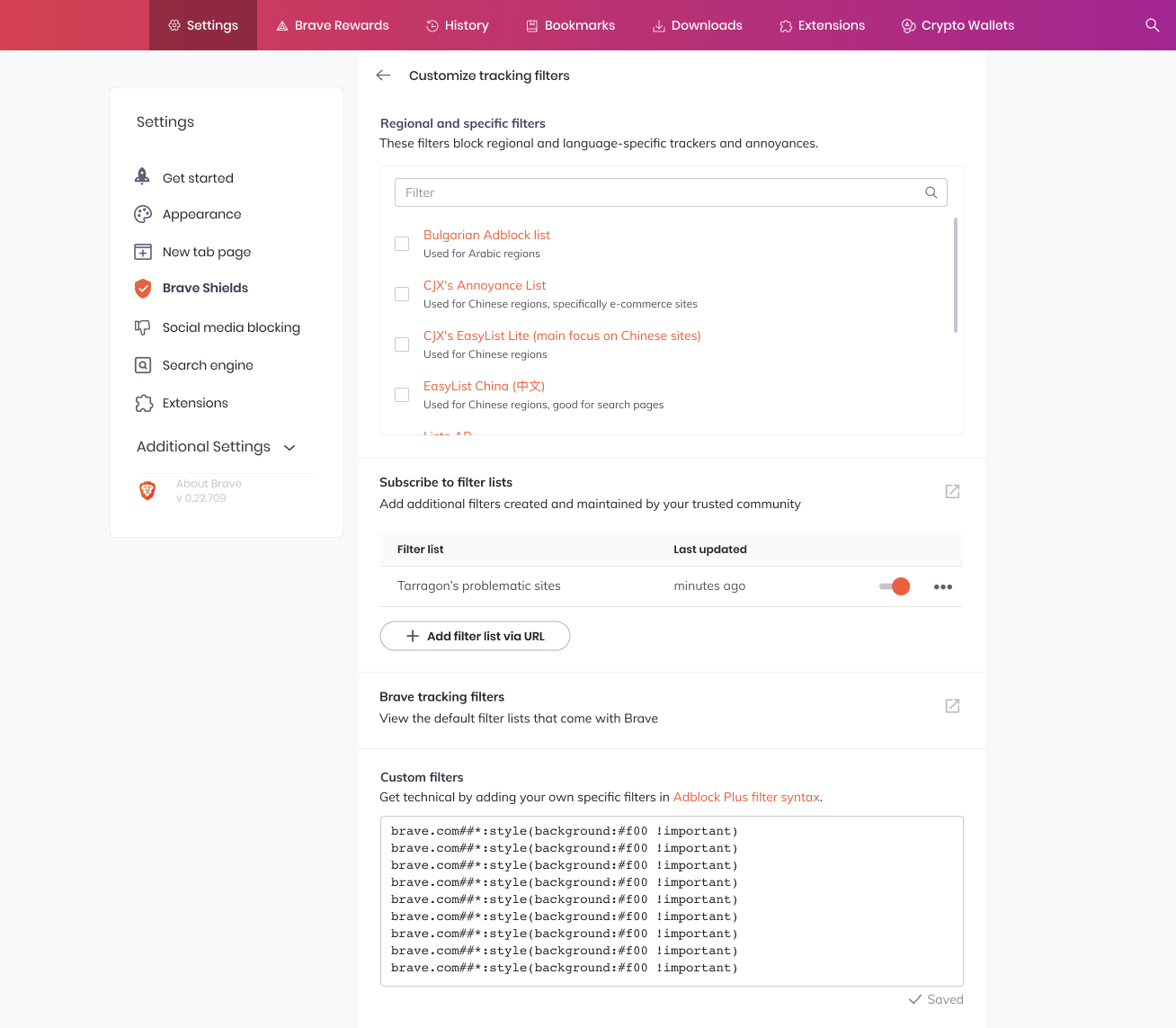Check CJX's Annoyance List checkbox
The width and height of the screenshot is (1176, 1028).
(402, 294)
